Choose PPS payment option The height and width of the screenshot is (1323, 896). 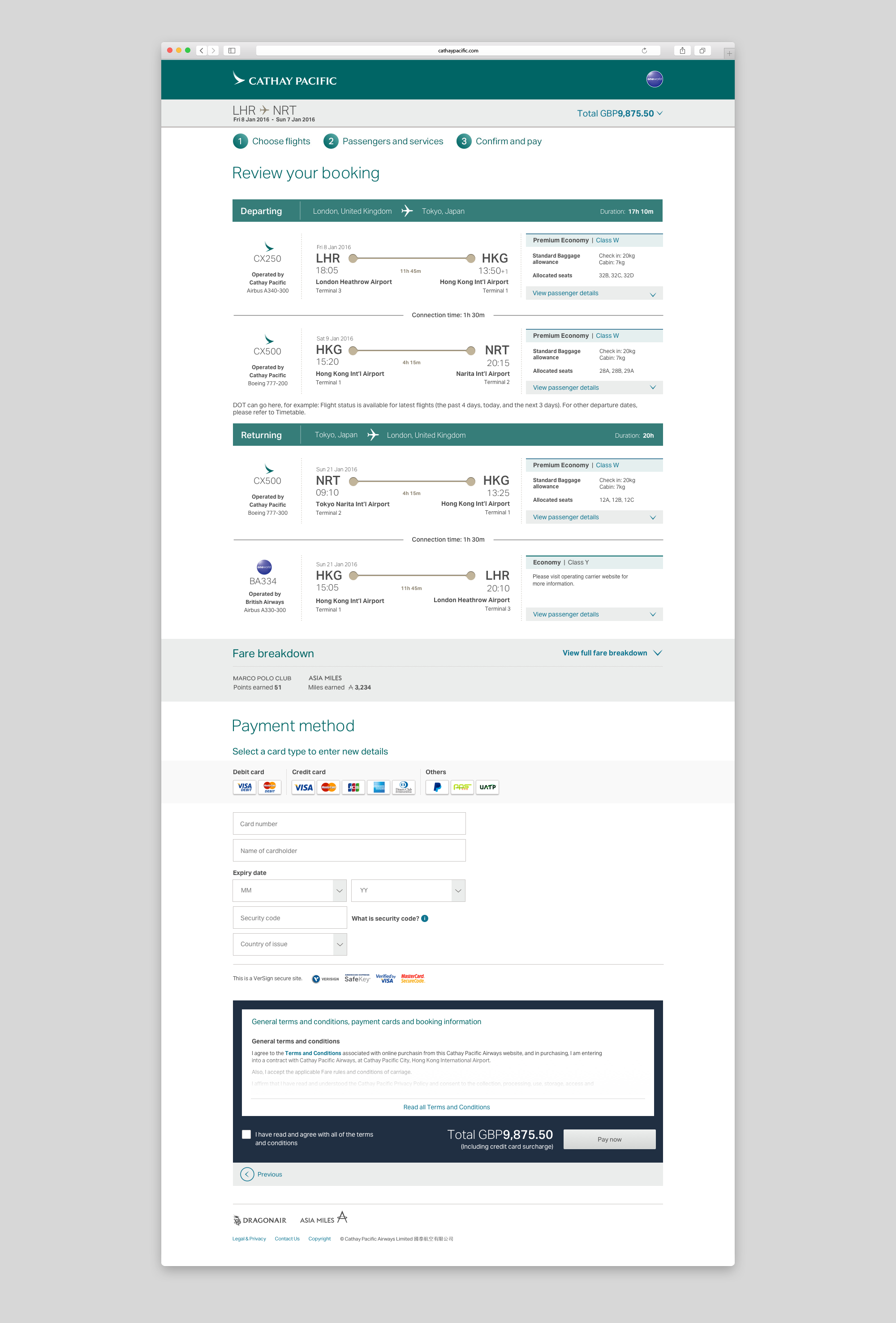462,787
